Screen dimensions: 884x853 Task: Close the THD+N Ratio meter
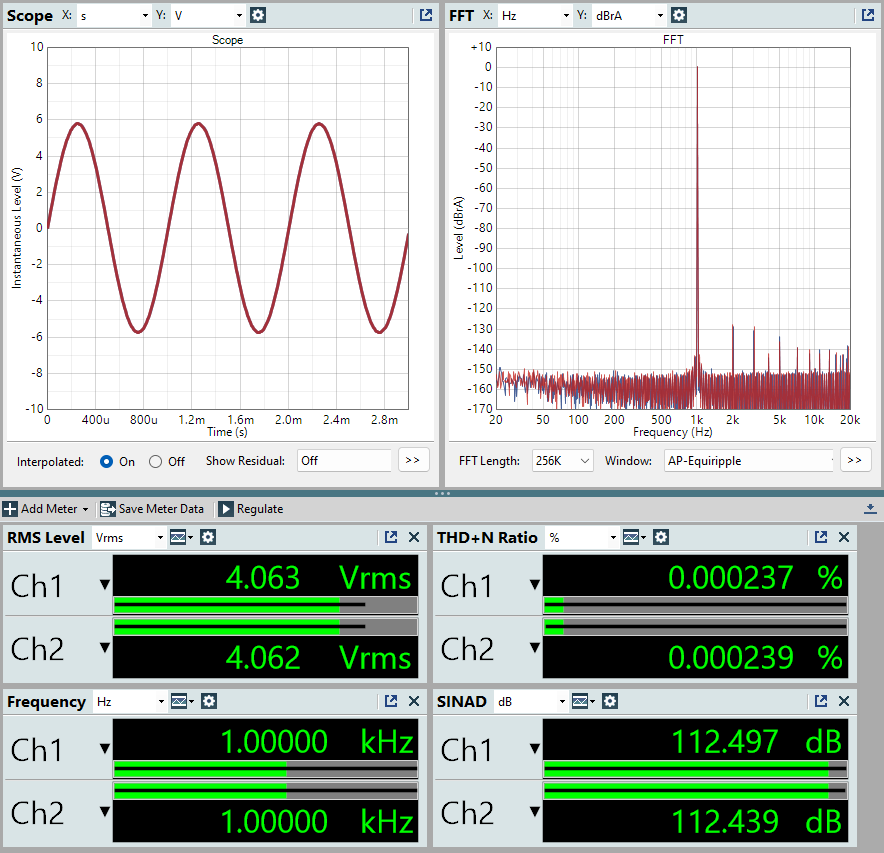click(x=844, y=537)
